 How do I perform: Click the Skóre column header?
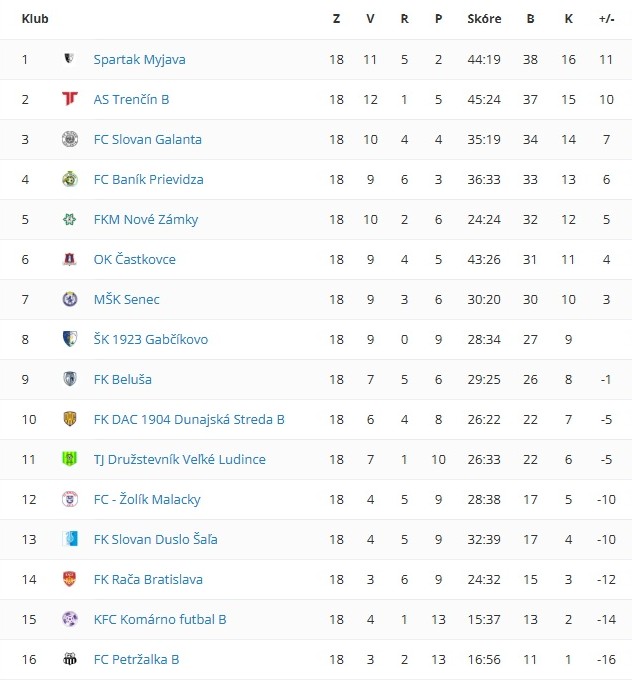(x=484, y=19)
